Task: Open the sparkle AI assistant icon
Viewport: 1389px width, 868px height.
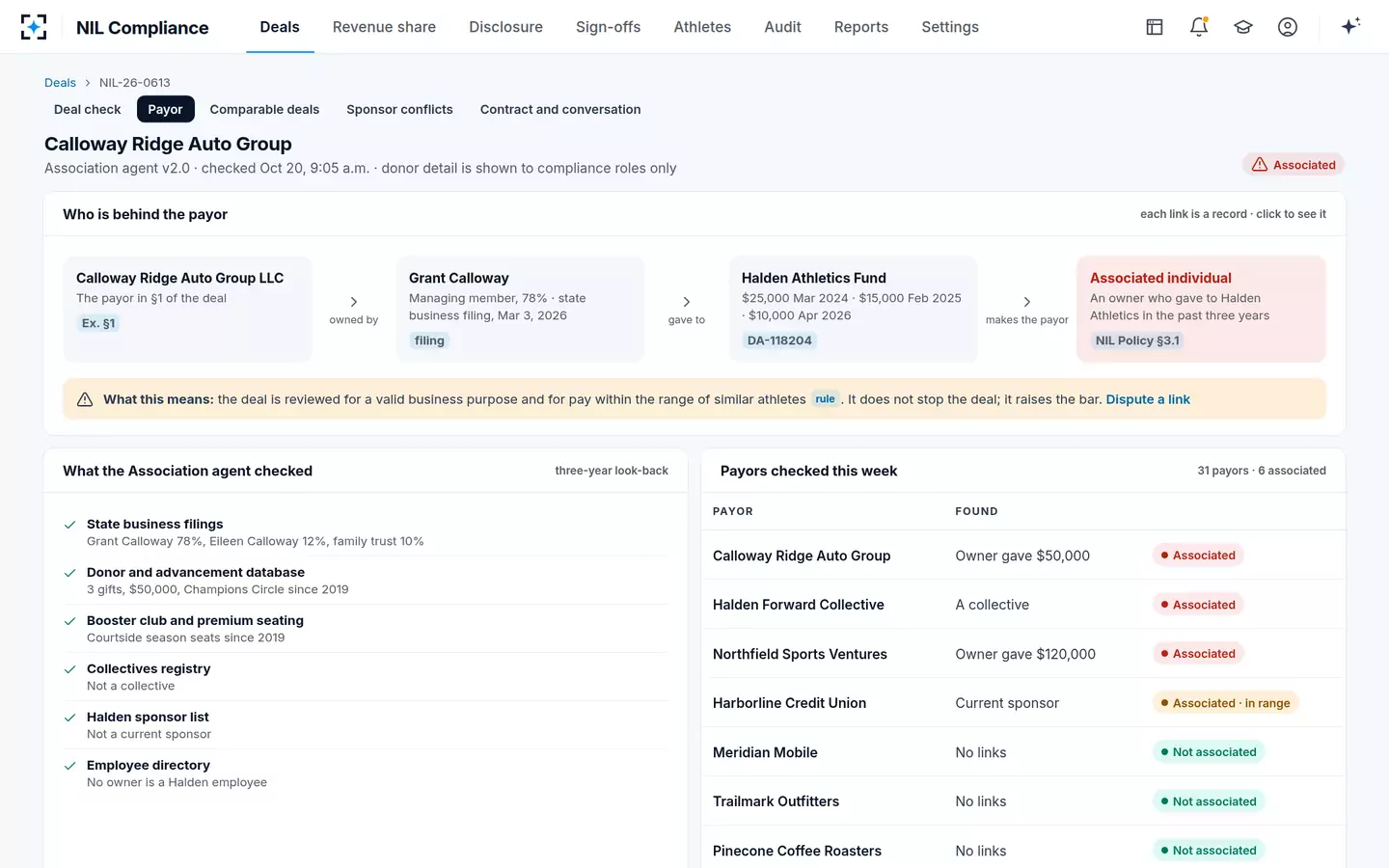Action: [x=1350, y=26]
